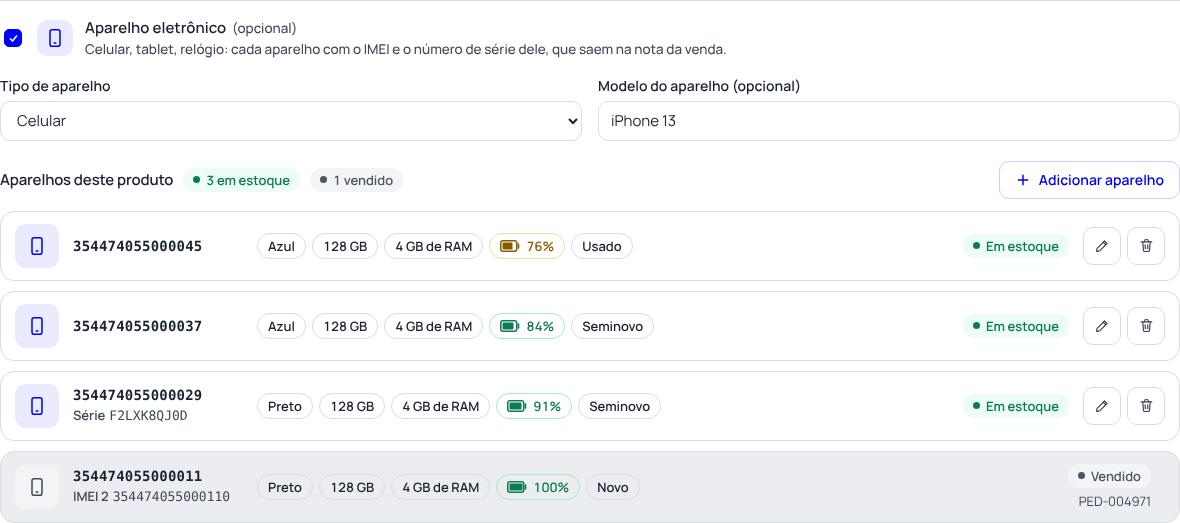Click the 91% battery badge

click(534, 406)
